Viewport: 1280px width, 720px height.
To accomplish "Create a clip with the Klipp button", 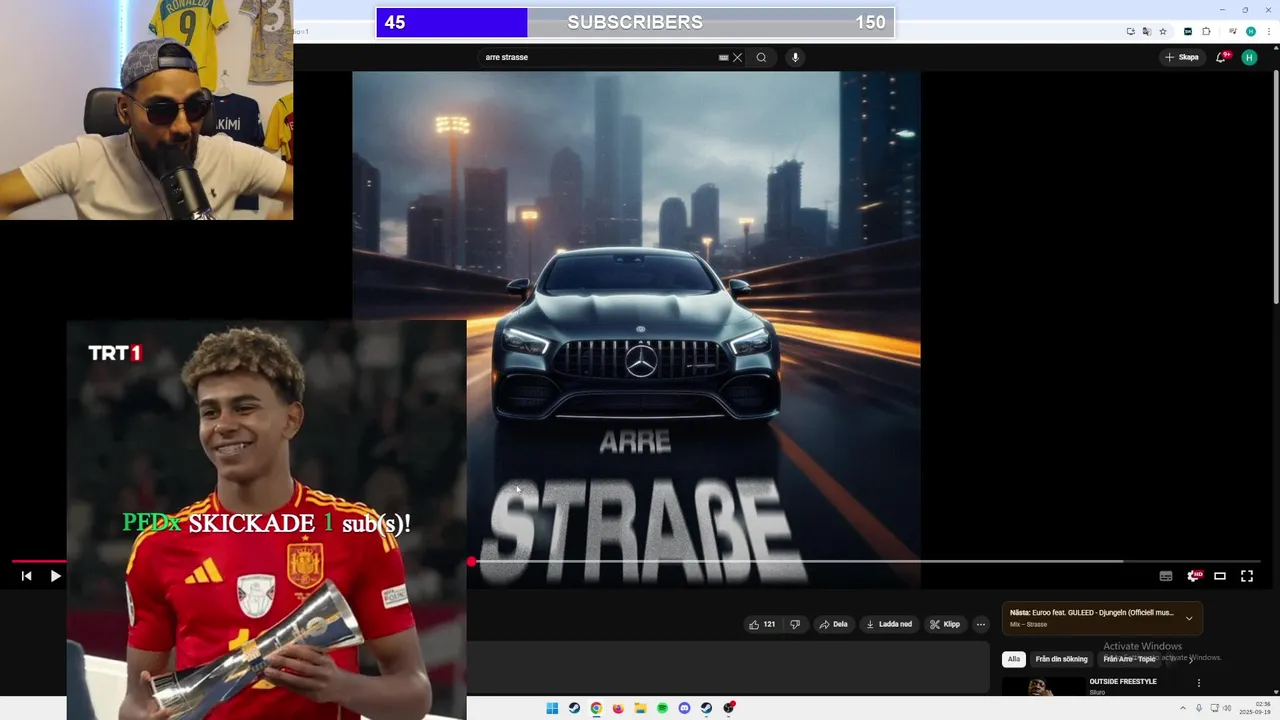I will [x=944, y=624].
